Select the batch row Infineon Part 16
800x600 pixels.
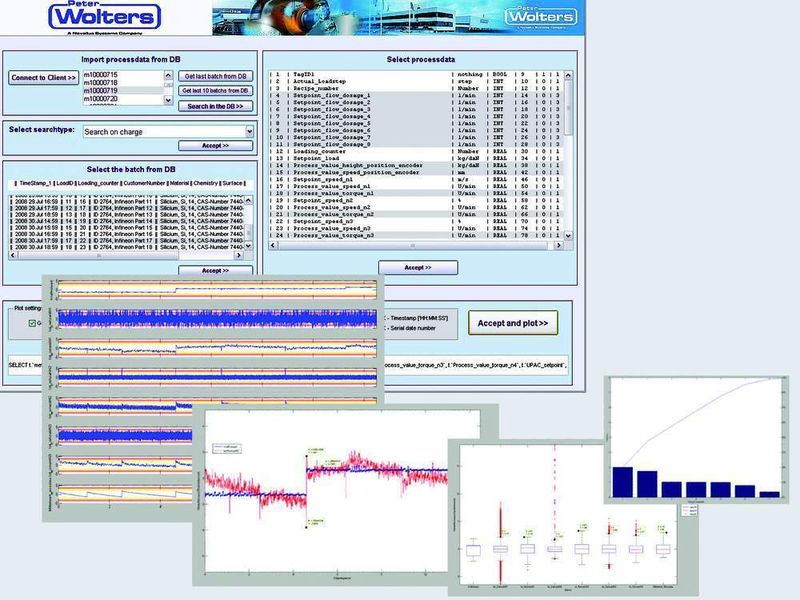pos(127,234)
